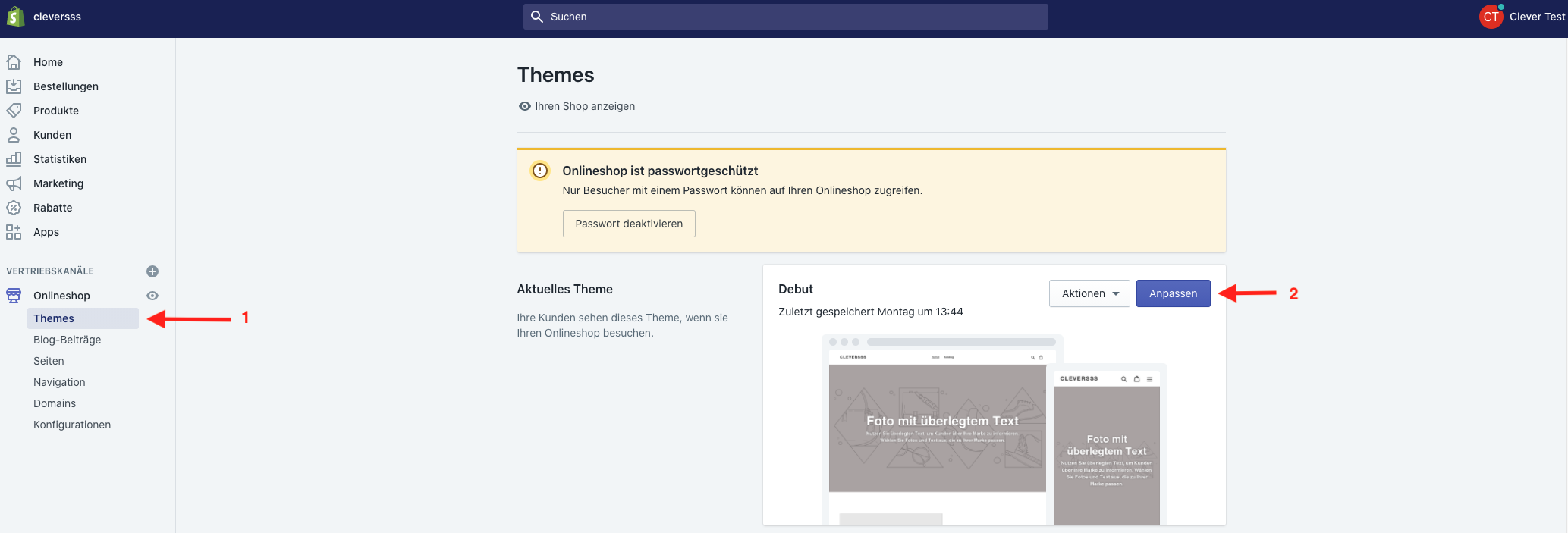
Task: Click the Produkte tag icon
Action: pyautogui.click(x=14, y=111)
